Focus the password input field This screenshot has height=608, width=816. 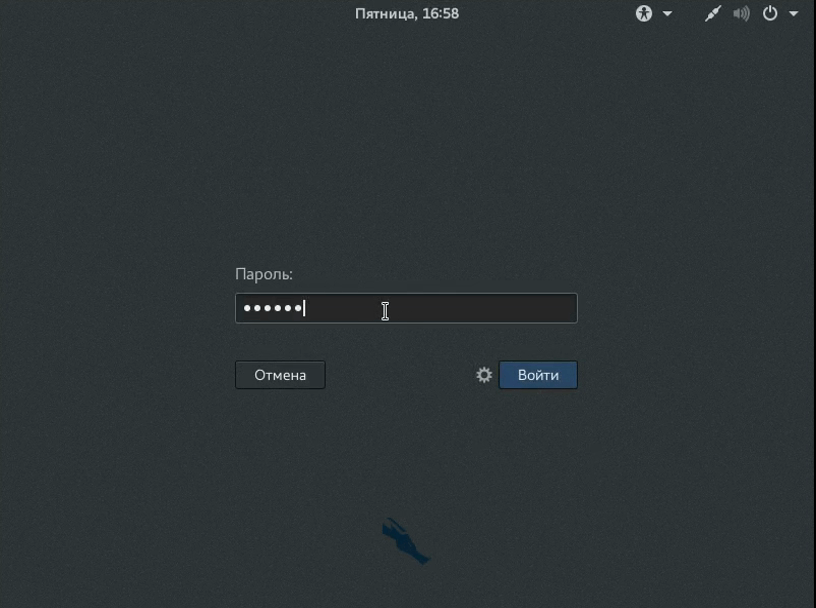tap(450, 308)
